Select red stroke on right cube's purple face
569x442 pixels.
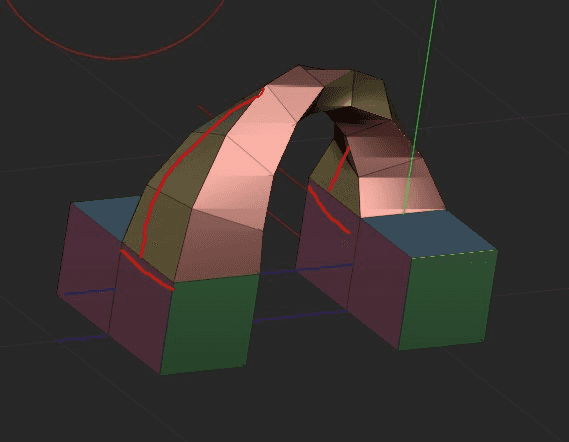pos(328,210)
